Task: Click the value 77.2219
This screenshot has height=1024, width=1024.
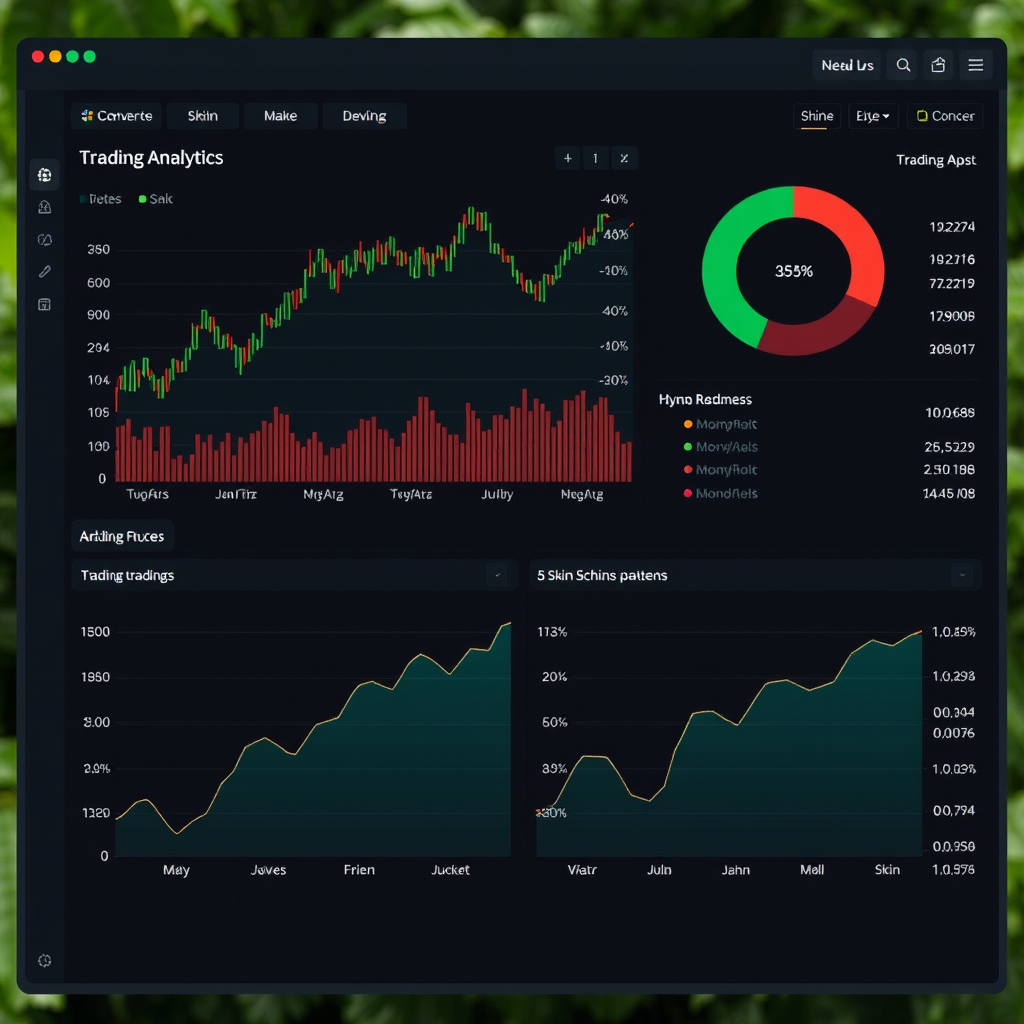Action: click(952, 283)
